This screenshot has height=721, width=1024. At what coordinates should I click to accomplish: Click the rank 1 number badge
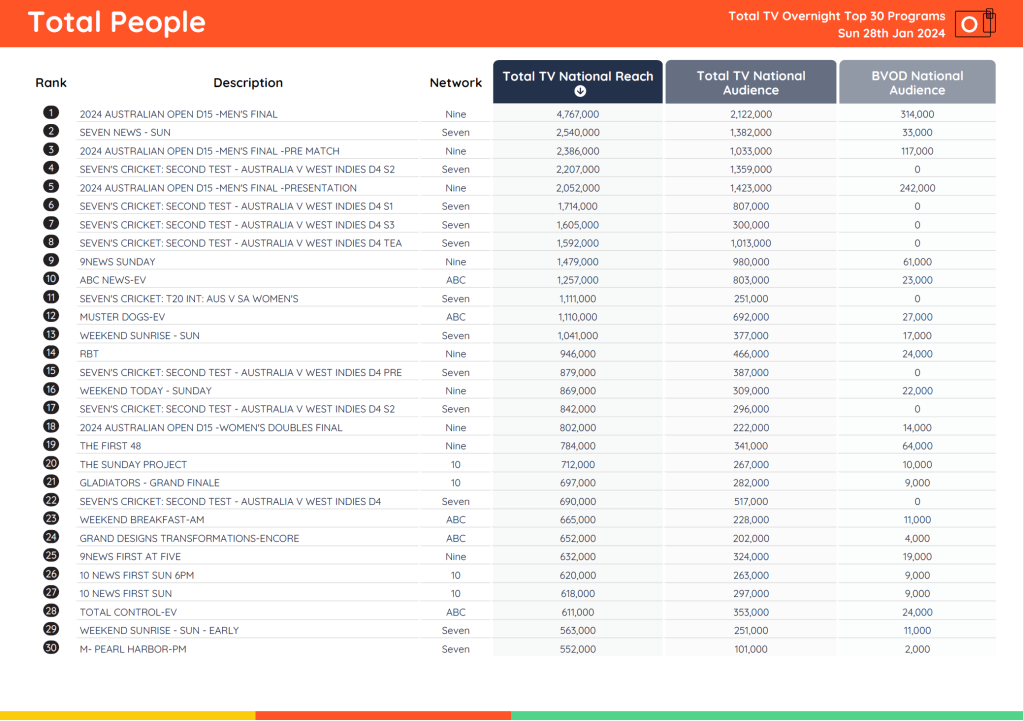click(x=51, y=114)
